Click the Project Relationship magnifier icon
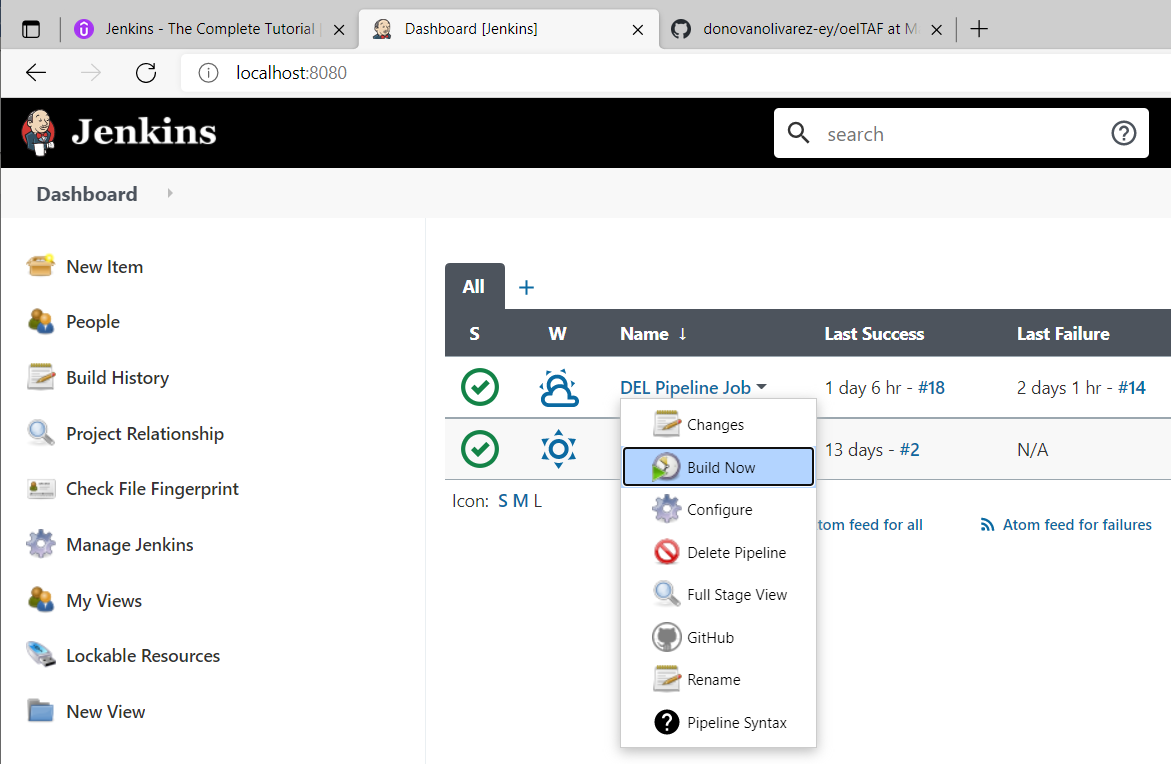This screenshot has height=764, width=1171. (40, 433)
